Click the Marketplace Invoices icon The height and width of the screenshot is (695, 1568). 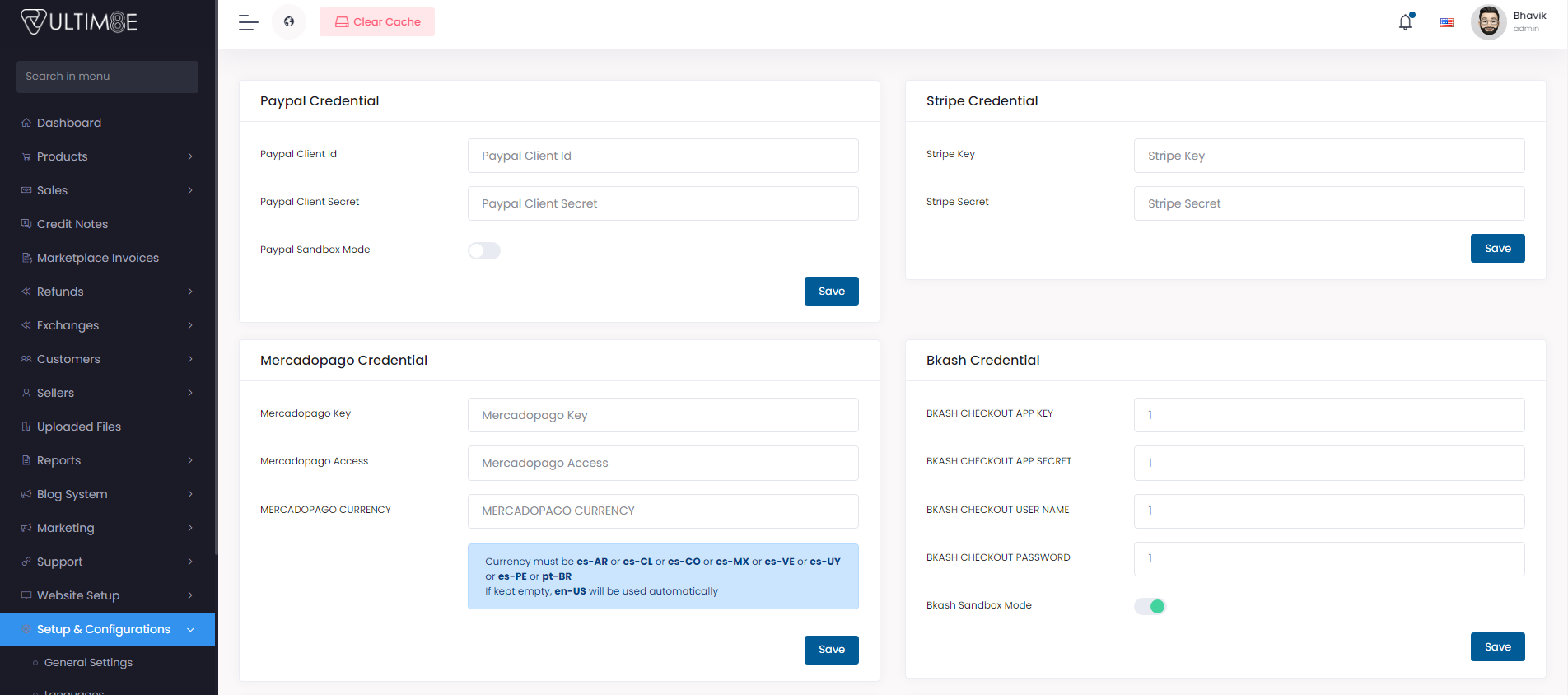[26, 258]
